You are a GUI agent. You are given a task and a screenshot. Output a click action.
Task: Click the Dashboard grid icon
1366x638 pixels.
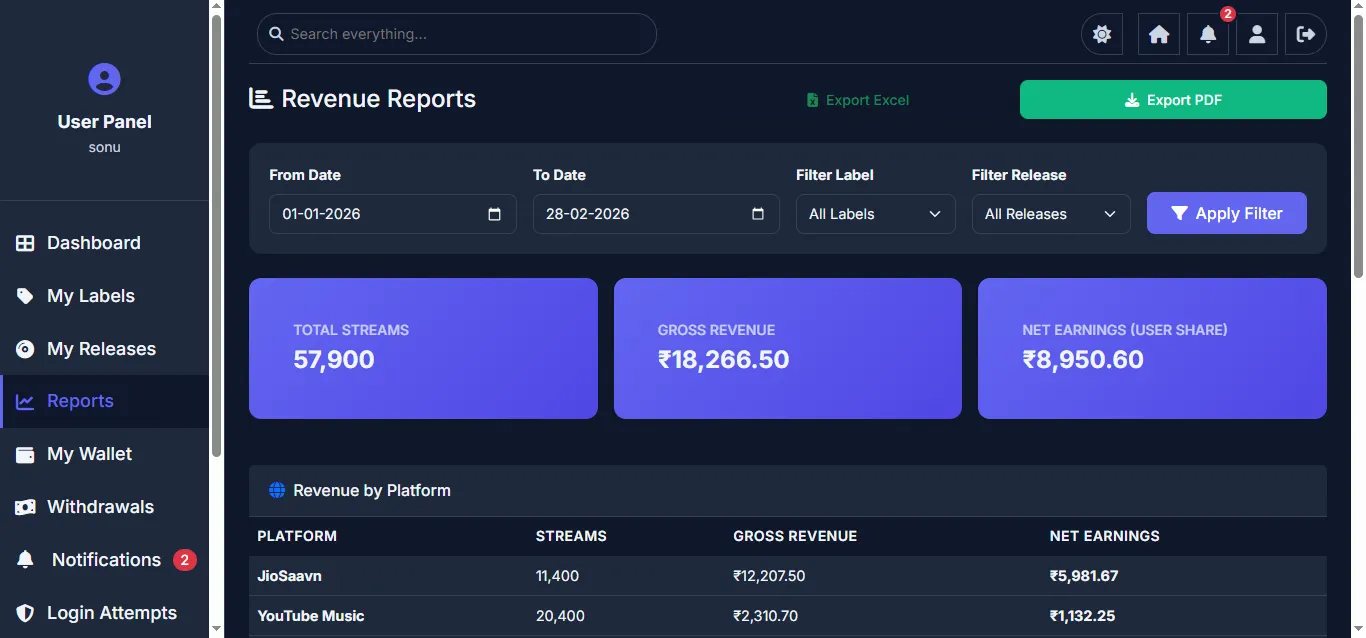click(x=25, y=243)
